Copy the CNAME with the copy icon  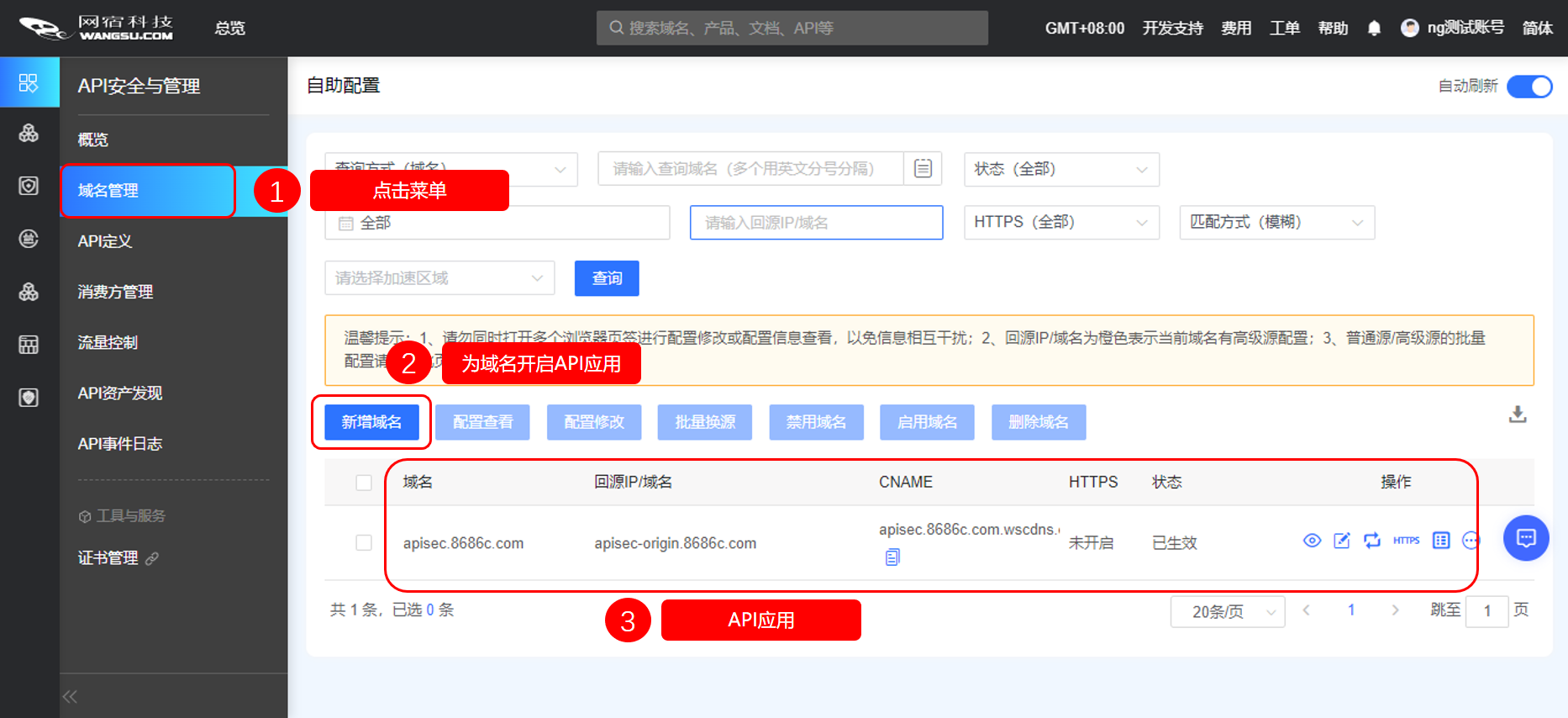(892, 557)
